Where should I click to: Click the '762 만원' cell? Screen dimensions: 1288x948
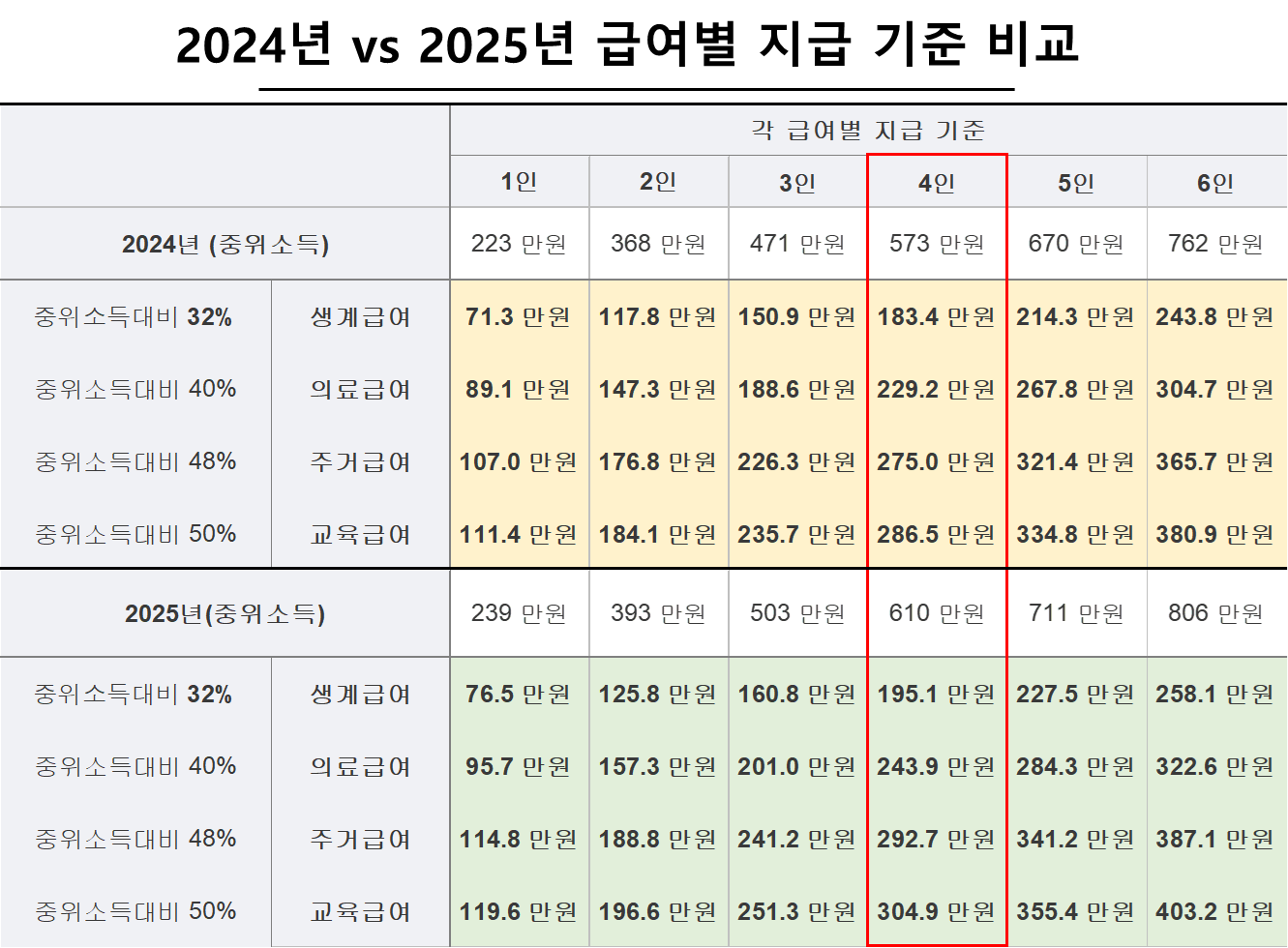1215,244
